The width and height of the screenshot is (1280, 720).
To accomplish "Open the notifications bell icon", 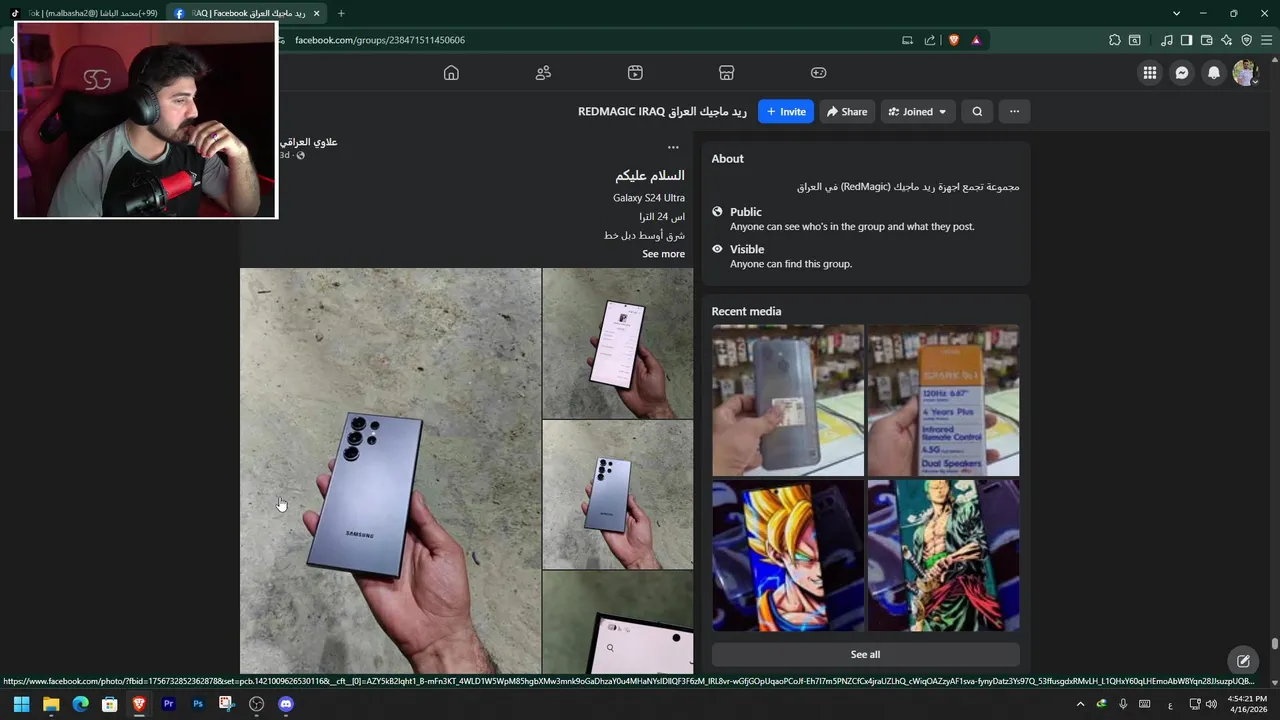I will click(1214, 73).
